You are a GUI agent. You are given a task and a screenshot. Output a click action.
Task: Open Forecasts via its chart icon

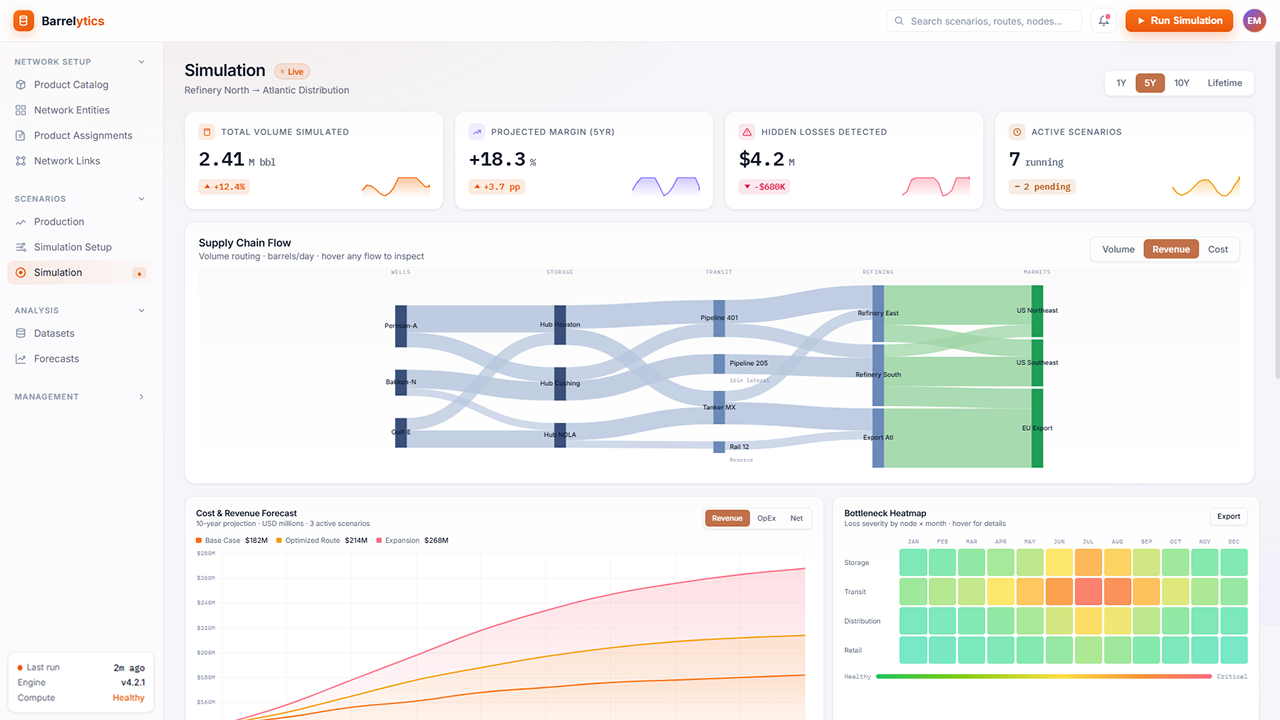(x=21, y=359)
